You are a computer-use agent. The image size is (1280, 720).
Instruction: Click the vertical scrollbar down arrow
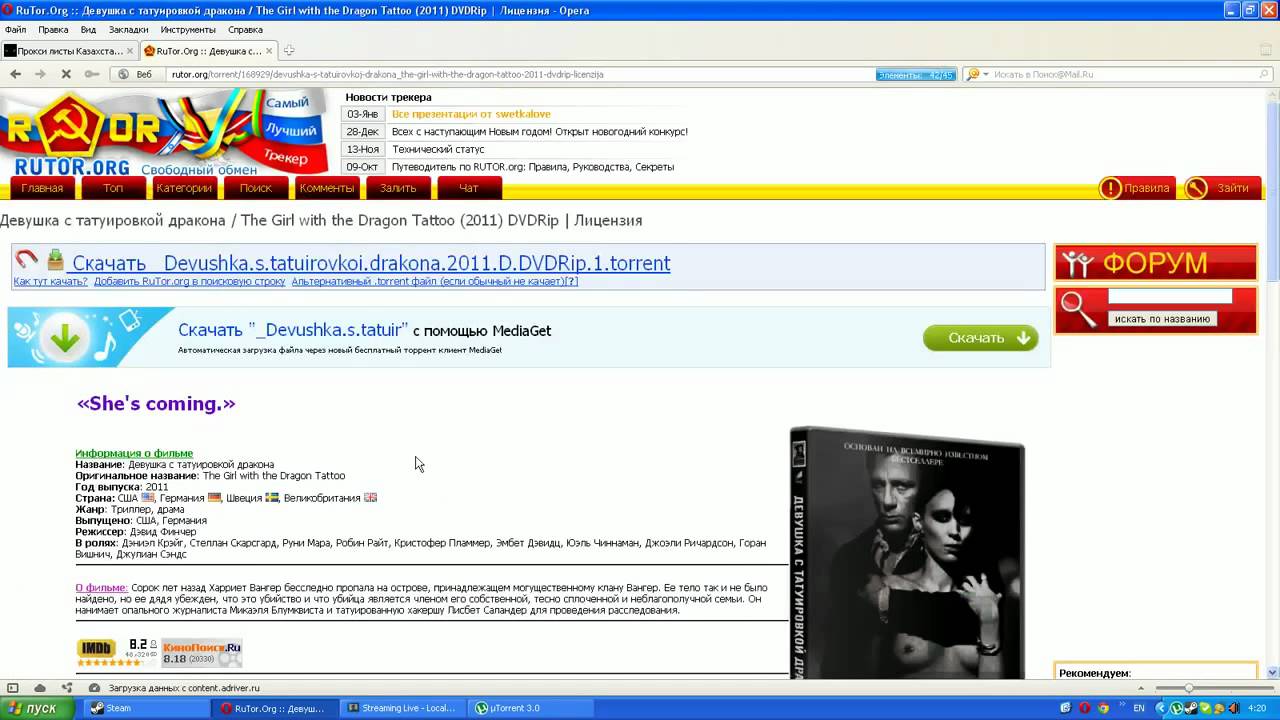pos(1273,673)
